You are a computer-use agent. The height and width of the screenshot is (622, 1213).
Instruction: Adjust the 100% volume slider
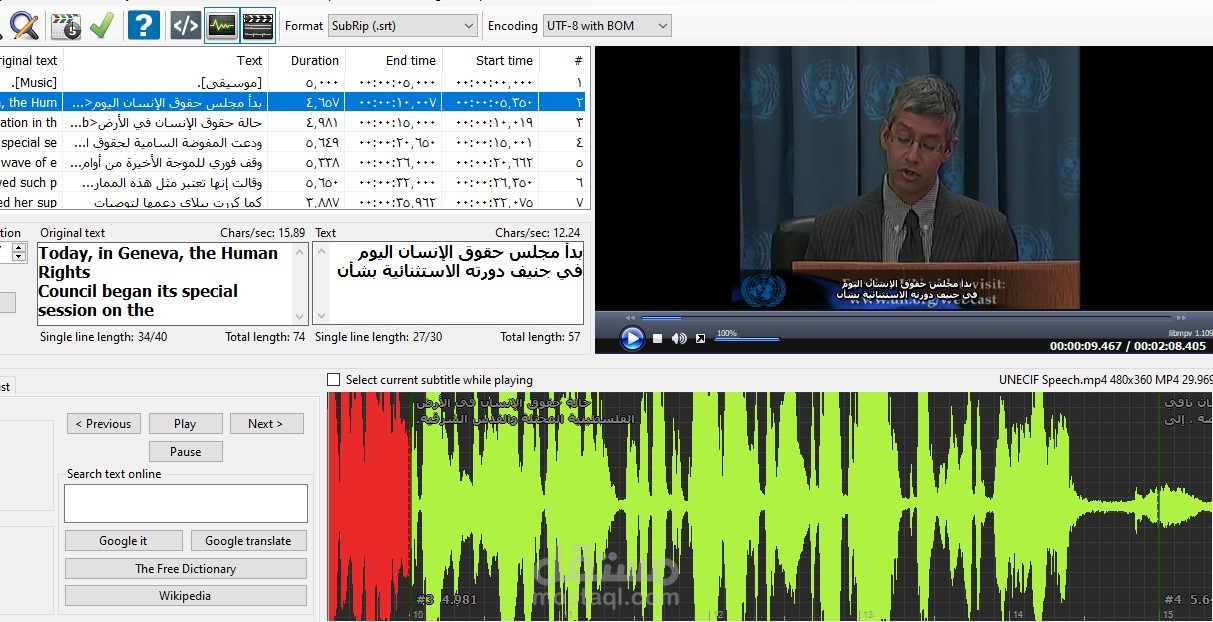pyautogui.click(x=746, y=340)
